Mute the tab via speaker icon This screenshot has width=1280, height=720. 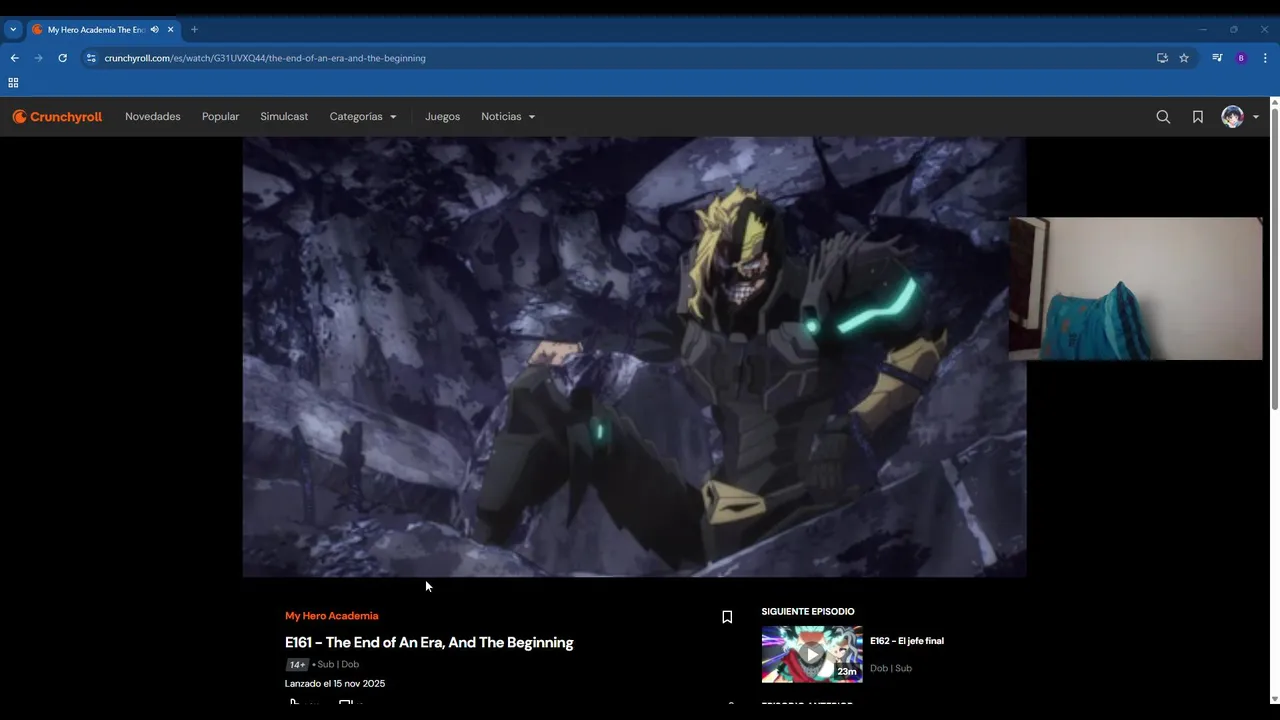point(154,30)
